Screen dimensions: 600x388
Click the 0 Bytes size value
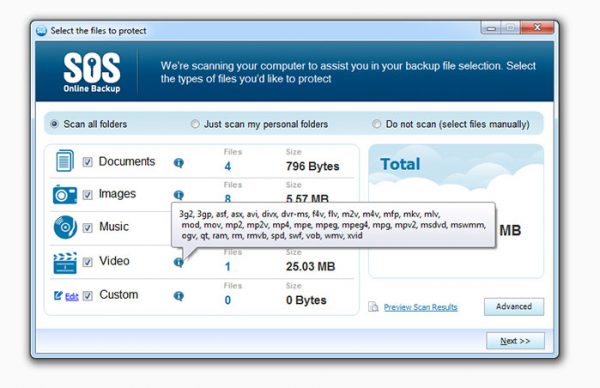pyautogui.click(x=306, y=300)
